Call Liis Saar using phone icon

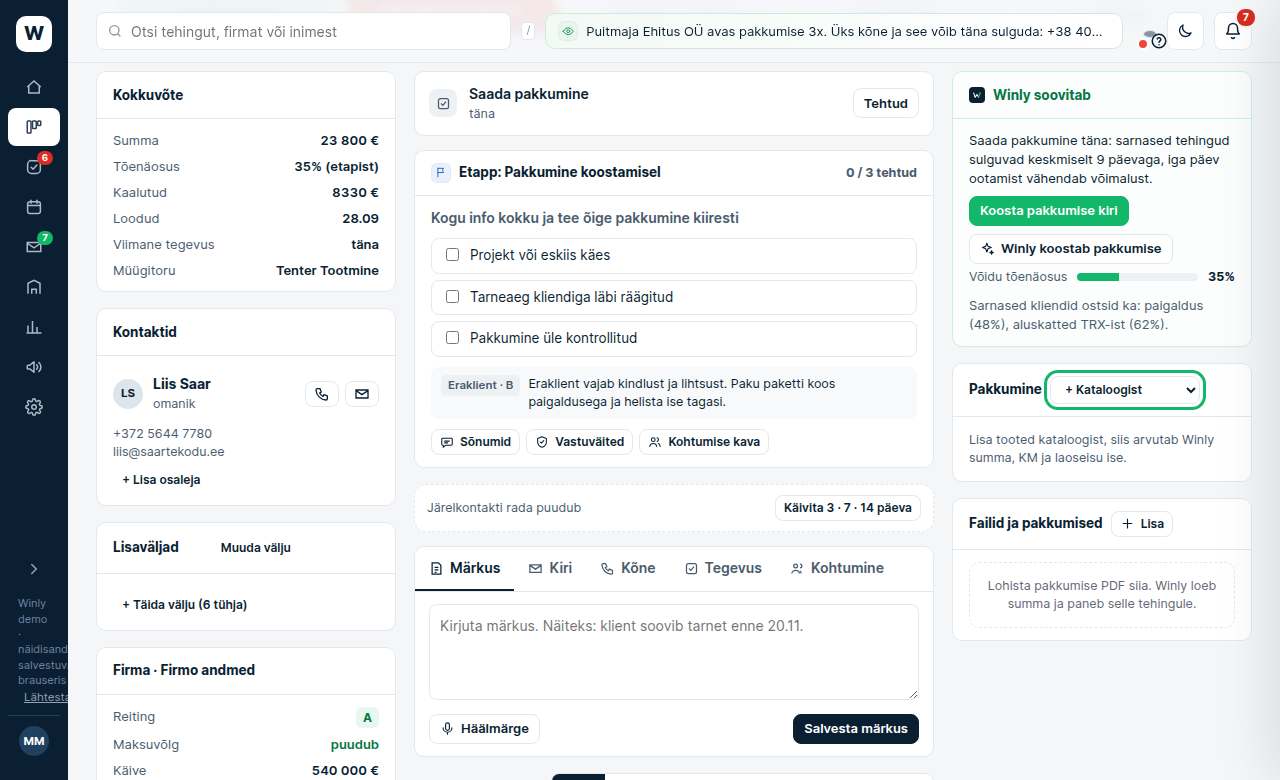322,394
